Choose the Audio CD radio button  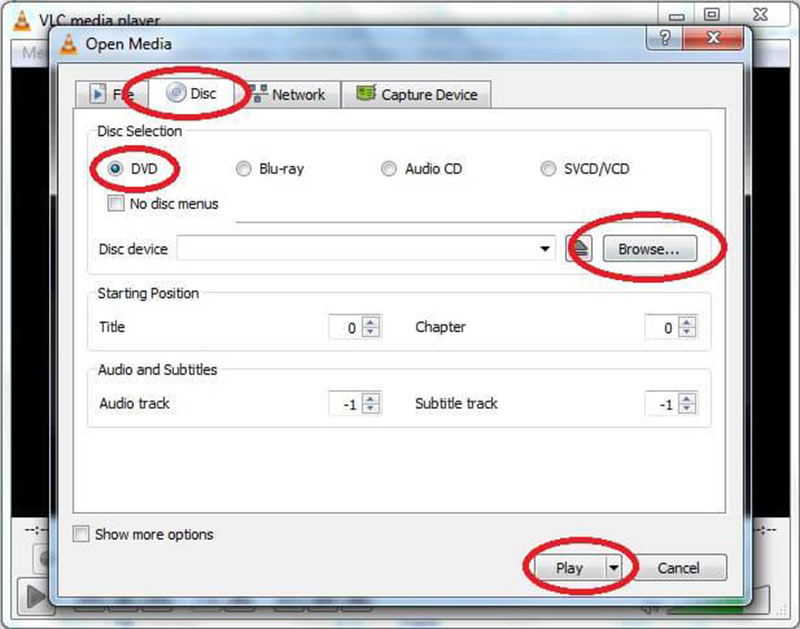[x=389, y=169]
